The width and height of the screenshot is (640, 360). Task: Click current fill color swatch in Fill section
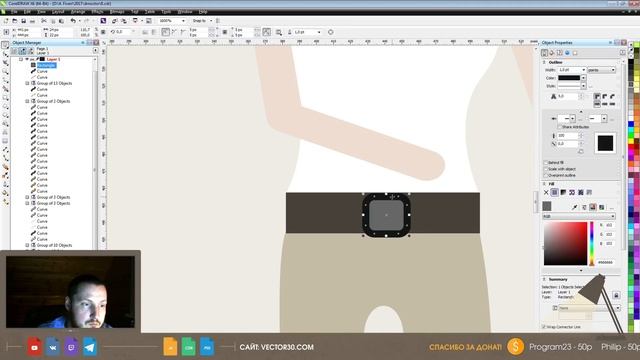pyautogui.click(x=547, y=207)
